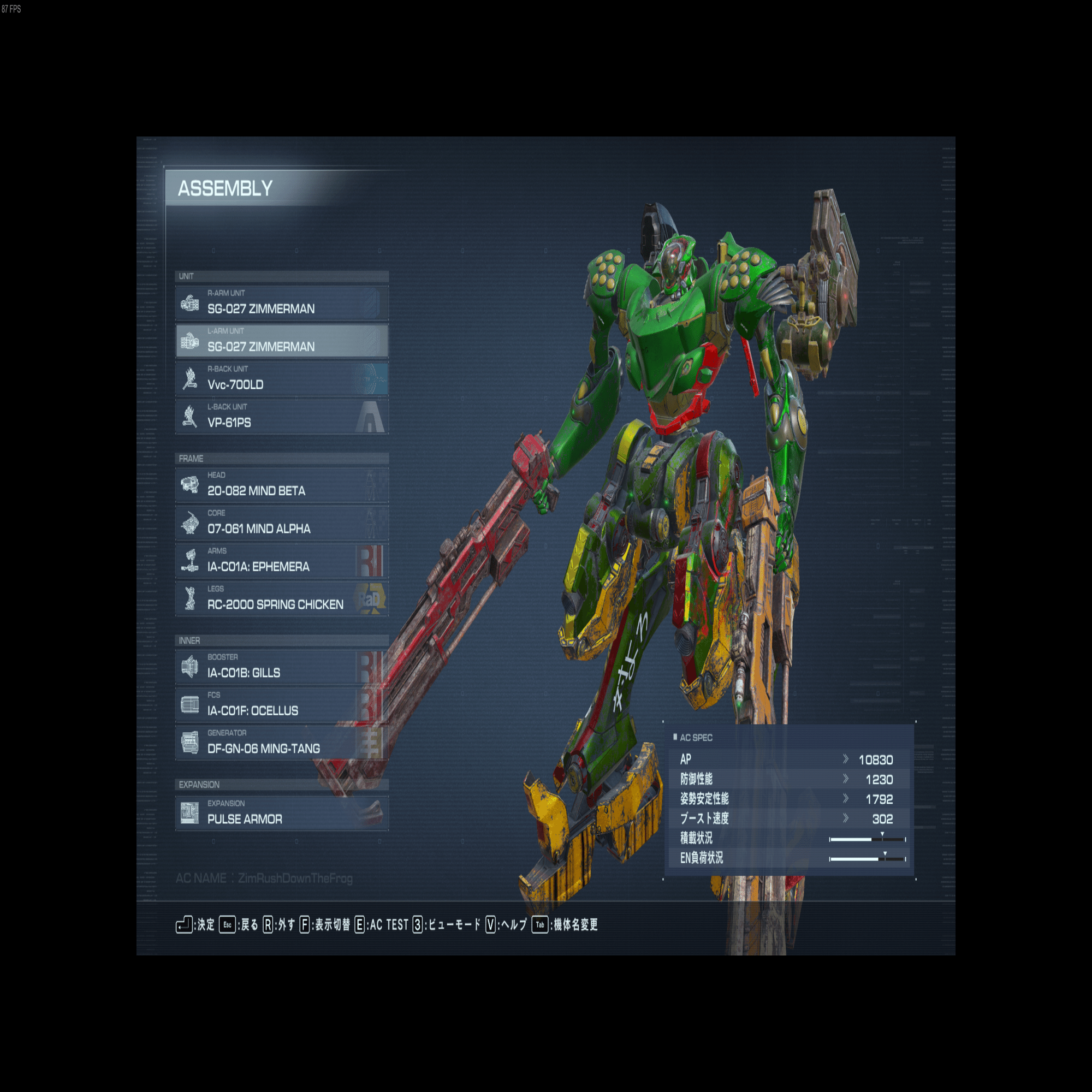Click the ARMS part icon for EPHEMERA
Viewport: 1092px width, 1092px height.
coord(190,561)
